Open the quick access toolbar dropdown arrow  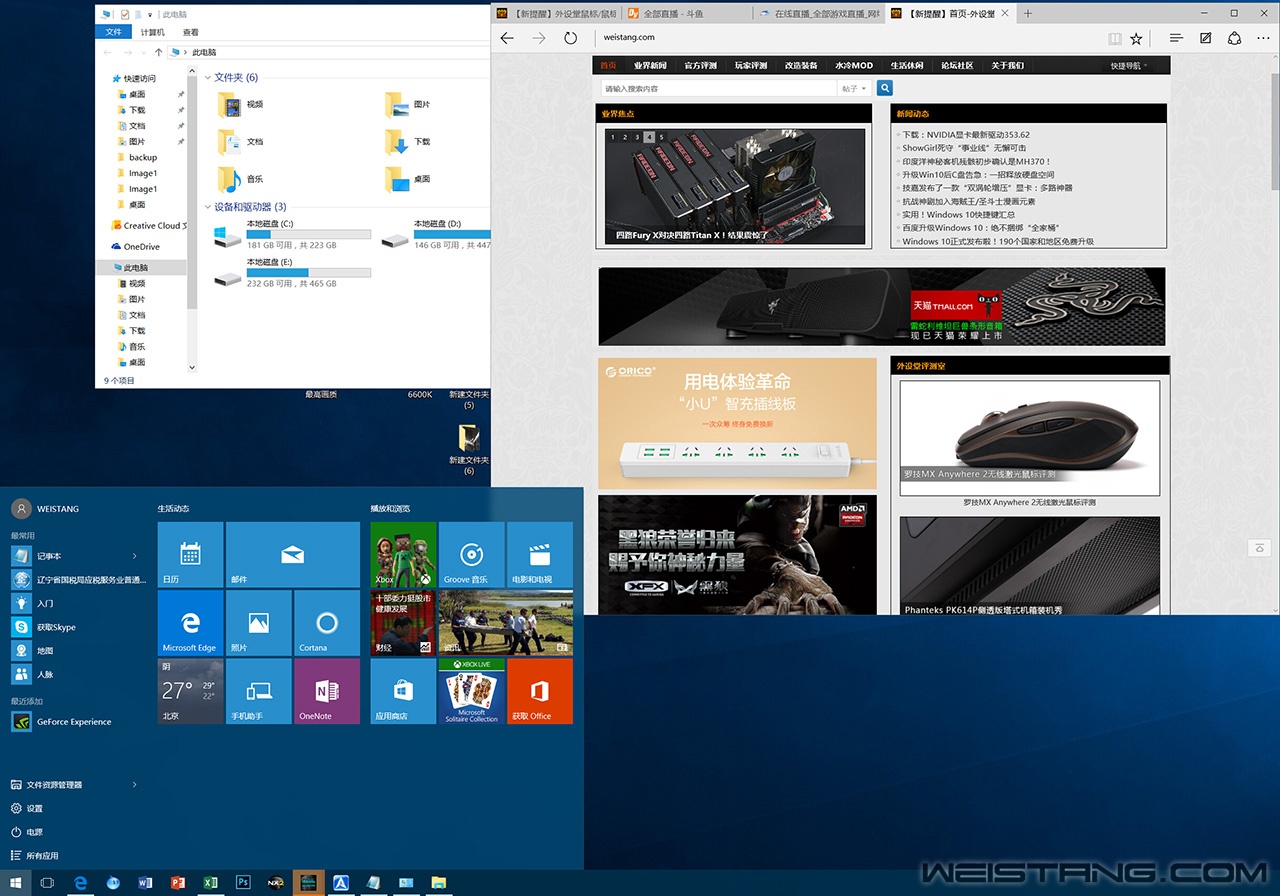click(x=150, y=15)
